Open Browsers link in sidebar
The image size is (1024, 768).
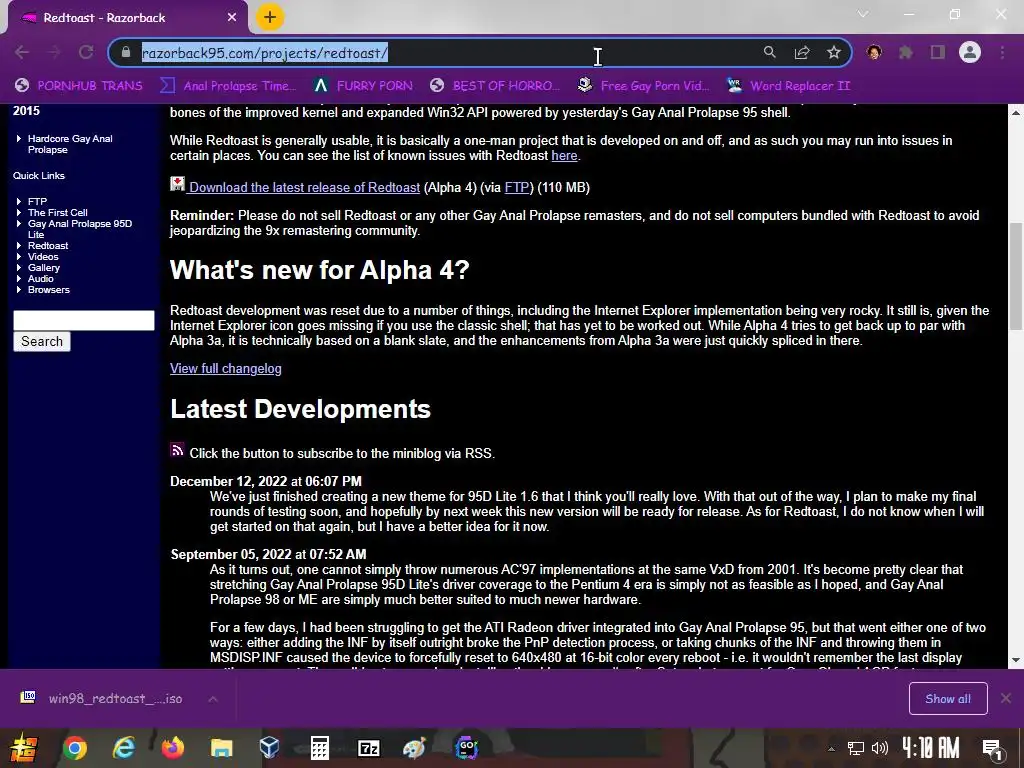48,290
